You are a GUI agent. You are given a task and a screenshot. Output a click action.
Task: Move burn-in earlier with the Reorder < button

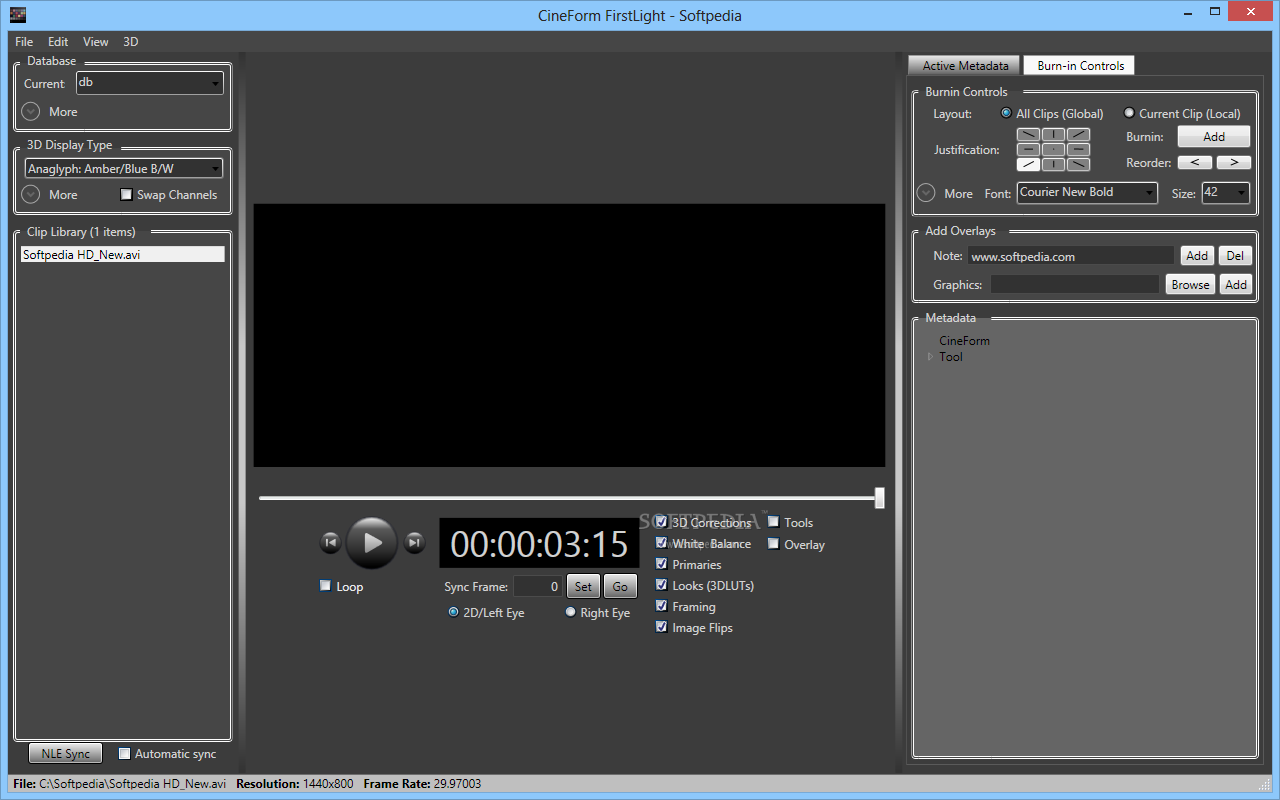coord(1194,162)
